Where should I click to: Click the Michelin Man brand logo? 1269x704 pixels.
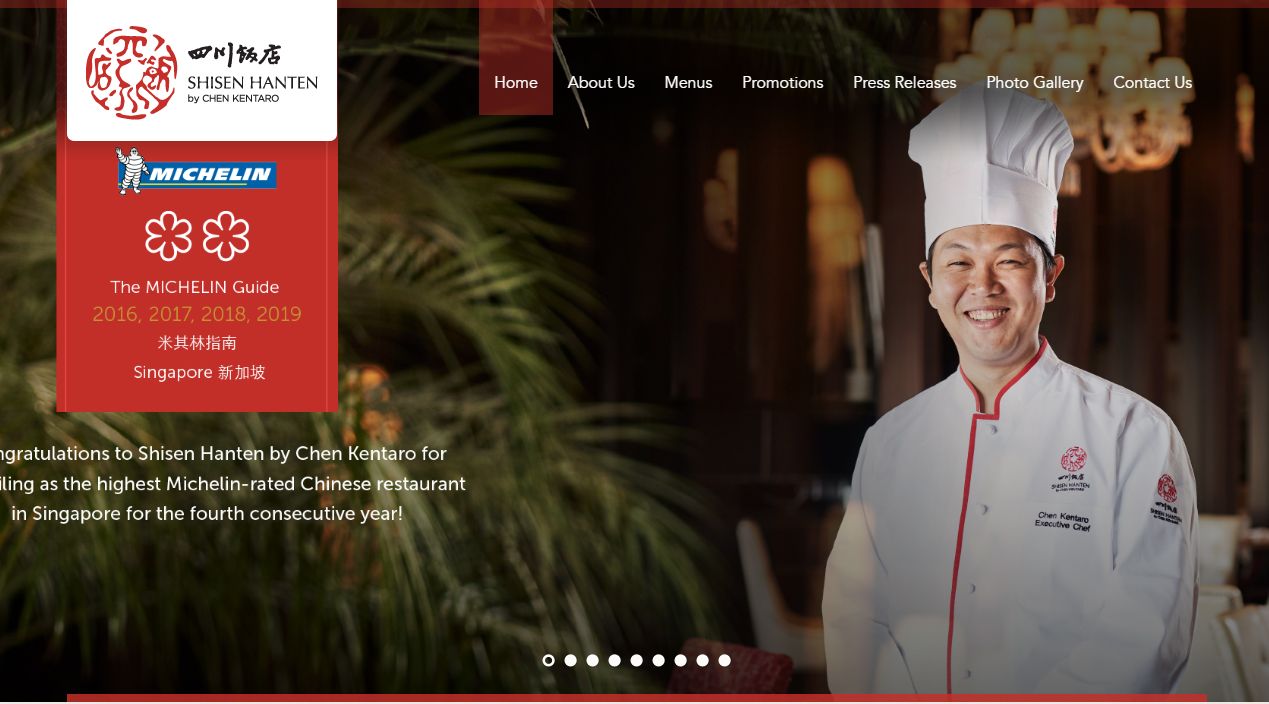(x=196, y=171)
